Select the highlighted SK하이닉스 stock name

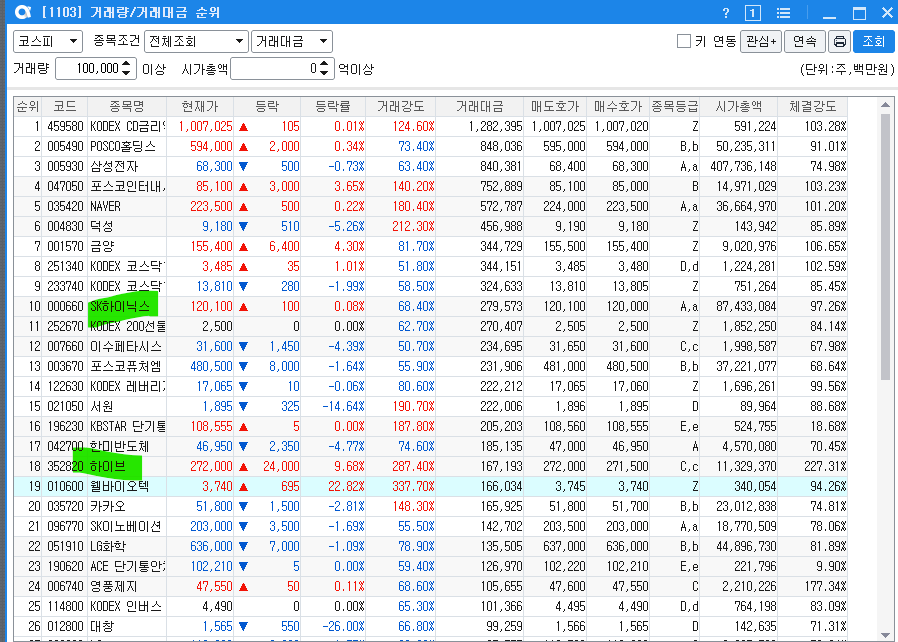pyautogui.click(x=120, y=307)
